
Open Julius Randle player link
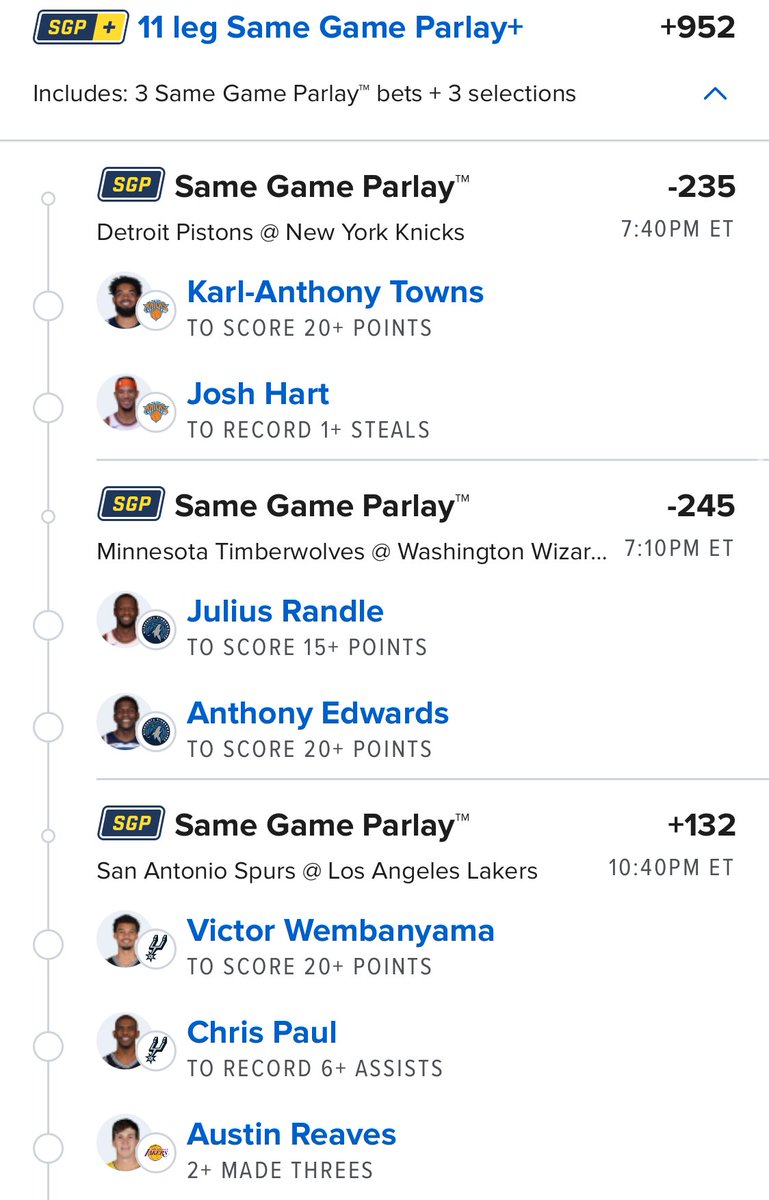285,611
